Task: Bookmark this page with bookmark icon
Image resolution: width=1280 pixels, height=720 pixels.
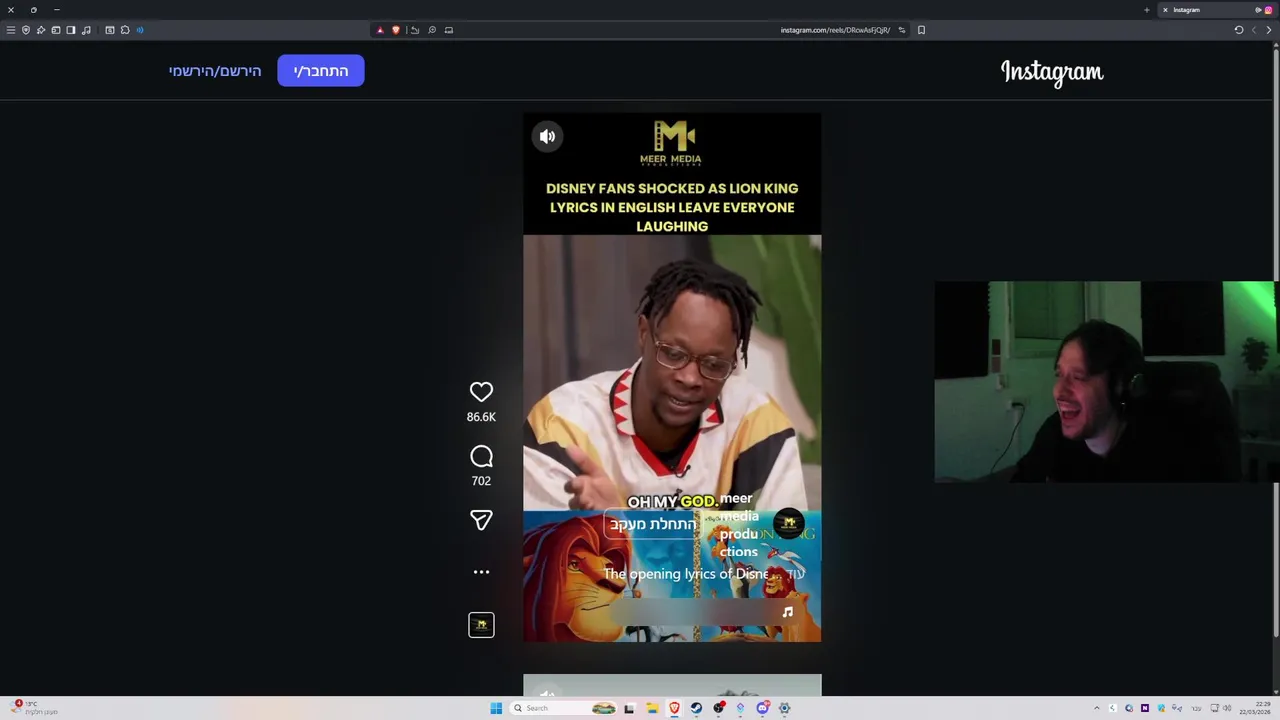Action: click(x=921, y=30)
